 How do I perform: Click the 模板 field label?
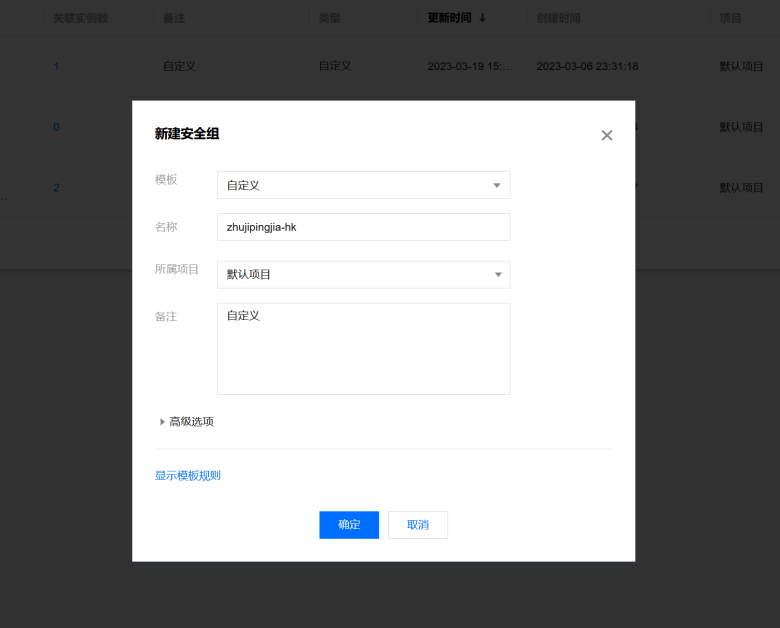166,179
